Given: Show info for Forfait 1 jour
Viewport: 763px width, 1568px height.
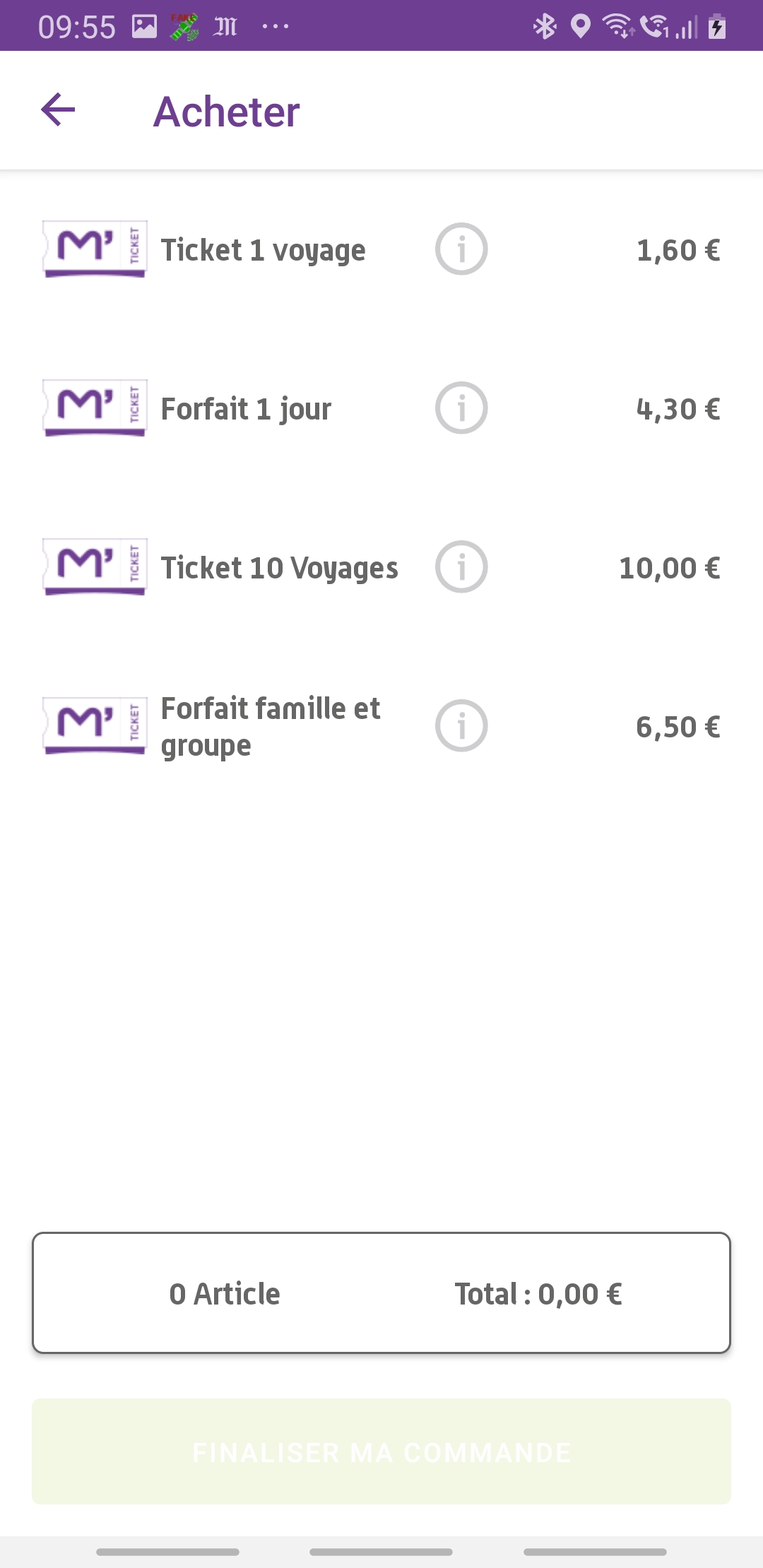Looking at the screenshot, I should coord(461,408).
